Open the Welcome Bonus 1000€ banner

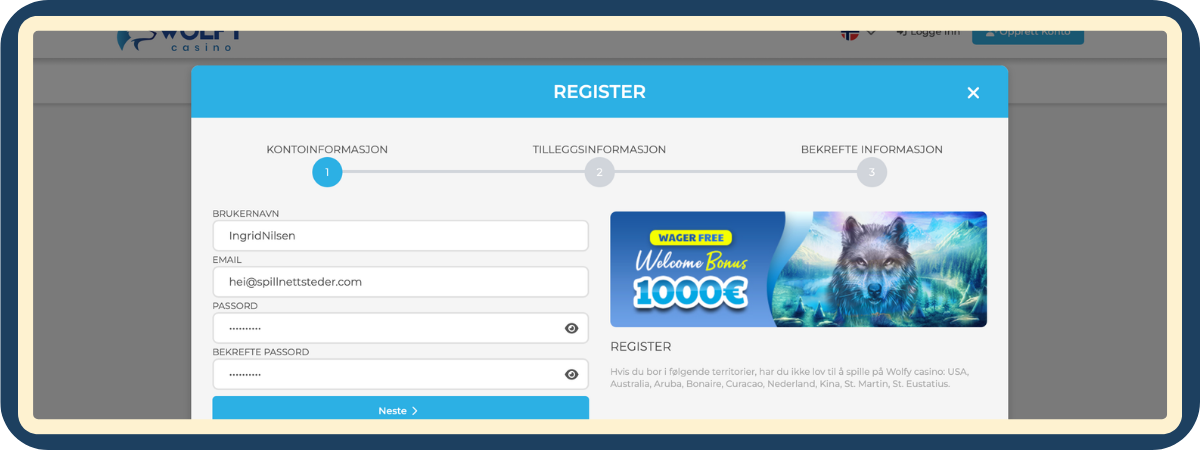coord(798,269)
